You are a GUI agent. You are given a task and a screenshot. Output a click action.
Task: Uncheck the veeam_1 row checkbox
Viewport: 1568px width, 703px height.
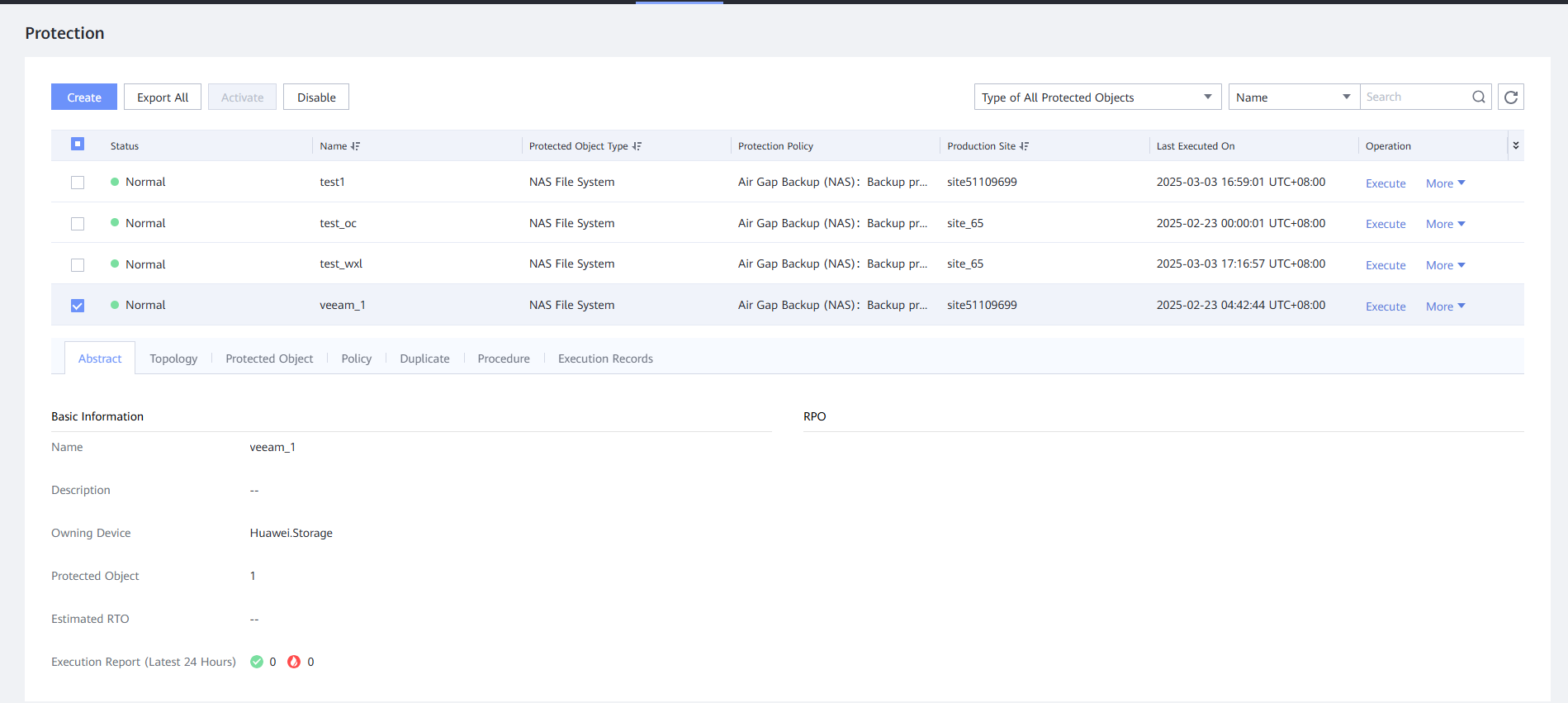(x=78, y=306)
